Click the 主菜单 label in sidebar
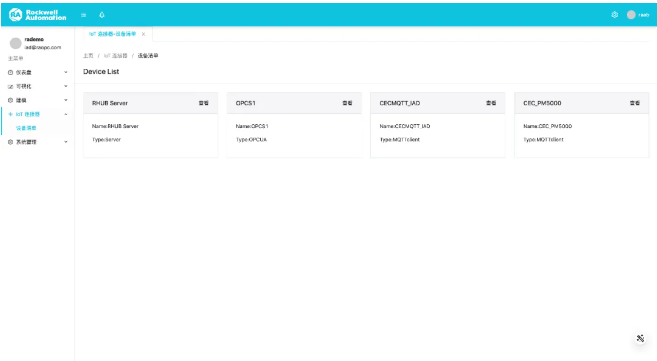Viewport: 657px width, 361px height. pos(16,59)
